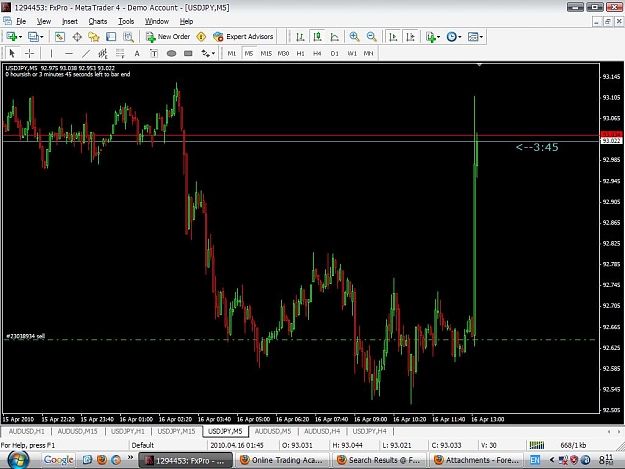Open the New Chart toolbar icon
Screen dimensions: 625x469
(11, 37)
